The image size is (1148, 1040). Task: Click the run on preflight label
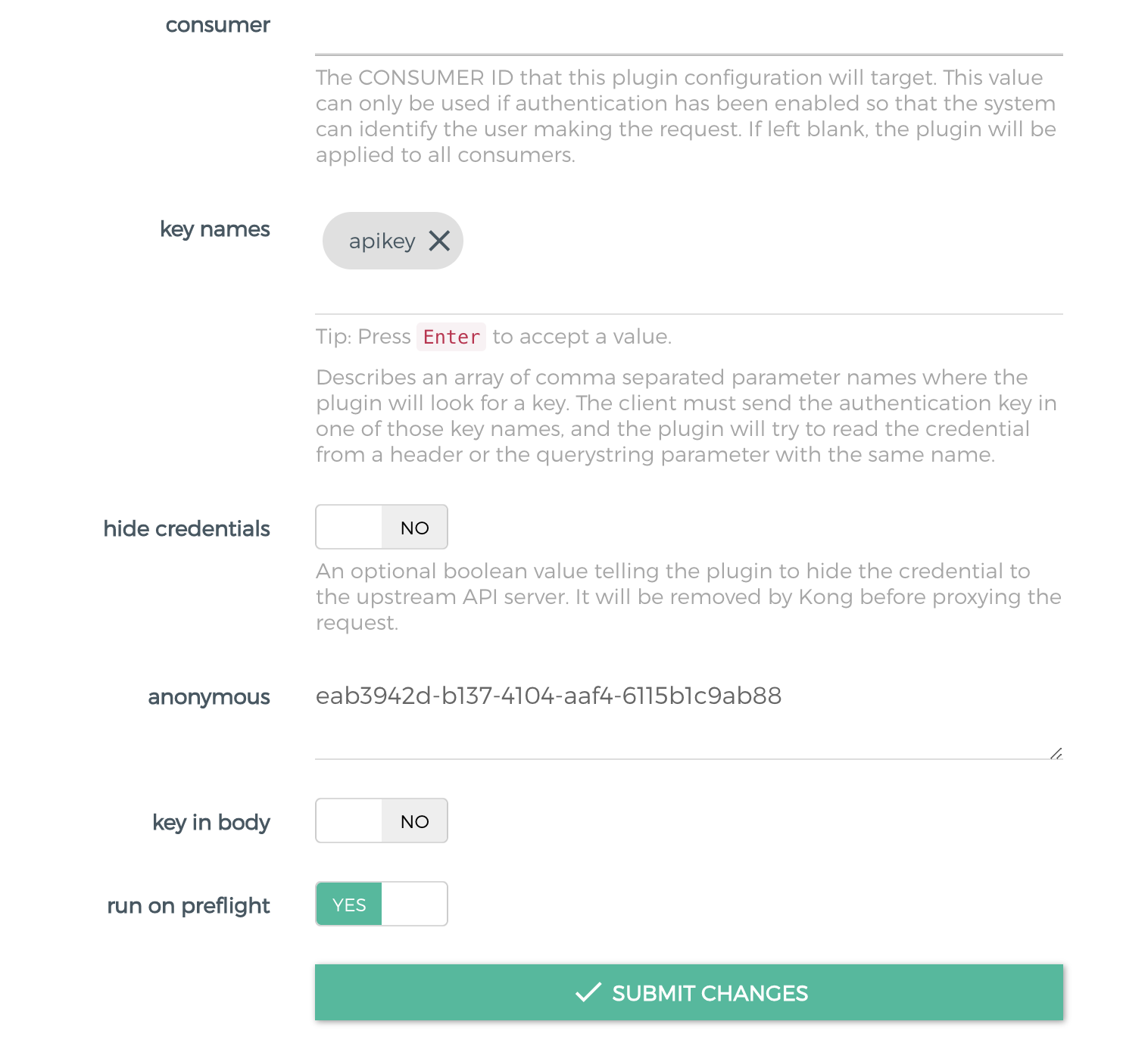(188, 905)
